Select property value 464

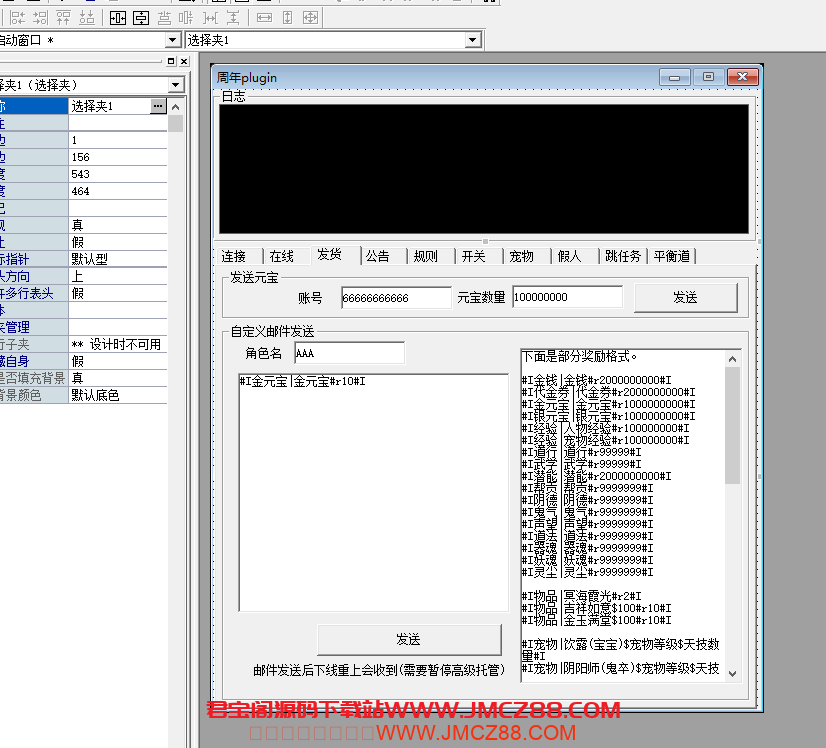pos(118,191)
